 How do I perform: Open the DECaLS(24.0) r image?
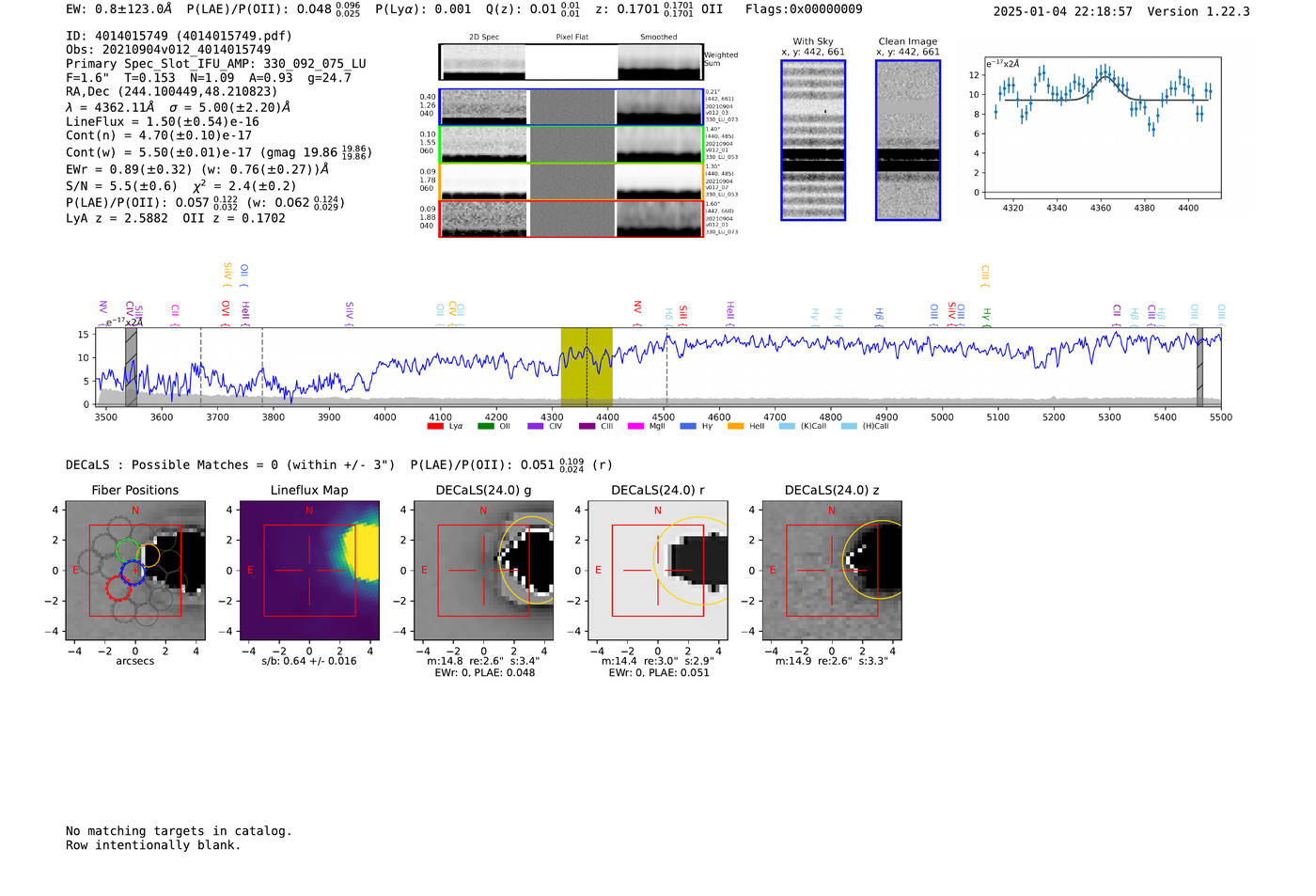tap(658, 571)
